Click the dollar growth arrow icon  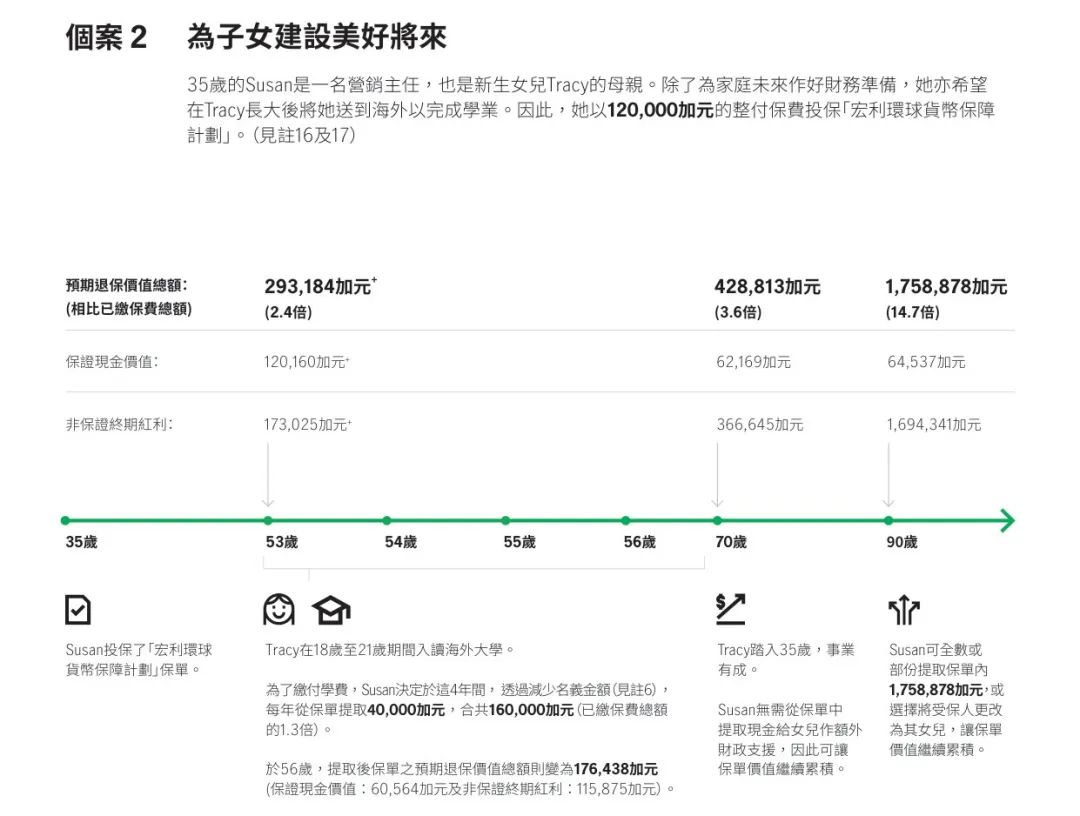[x=731, y=609]
